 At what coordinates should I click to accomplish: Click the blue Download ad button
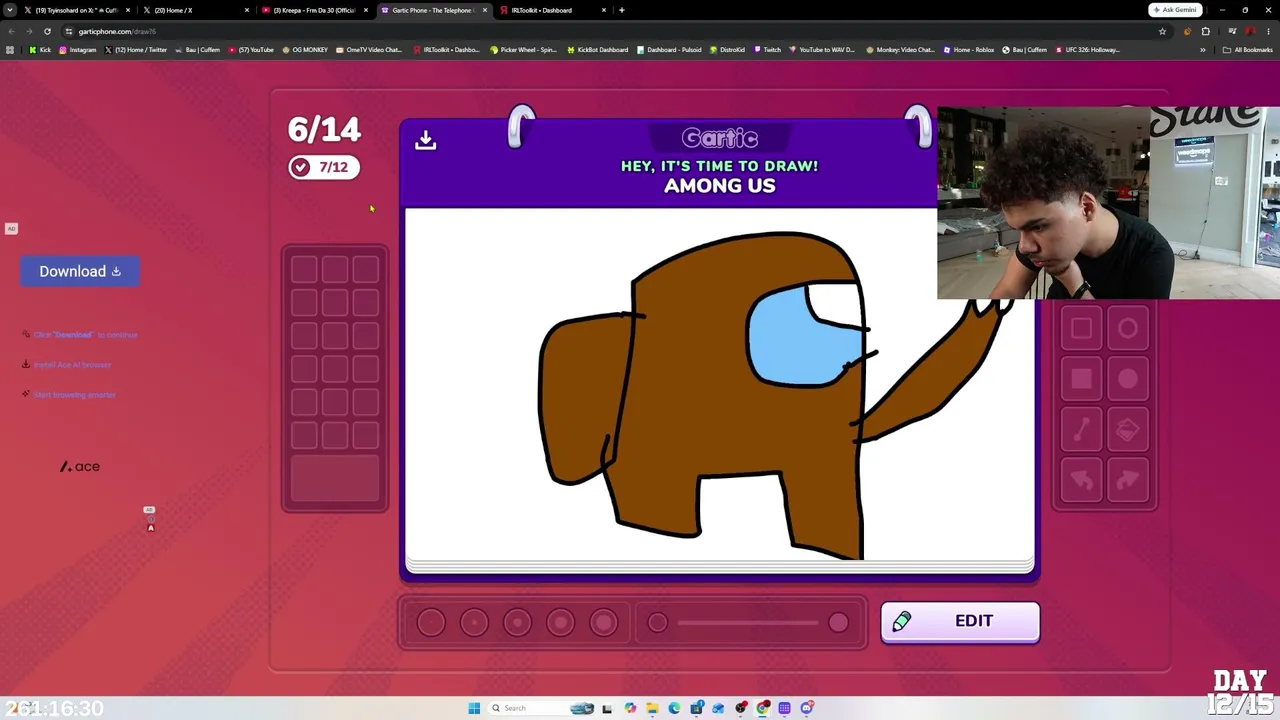[80, 272]
